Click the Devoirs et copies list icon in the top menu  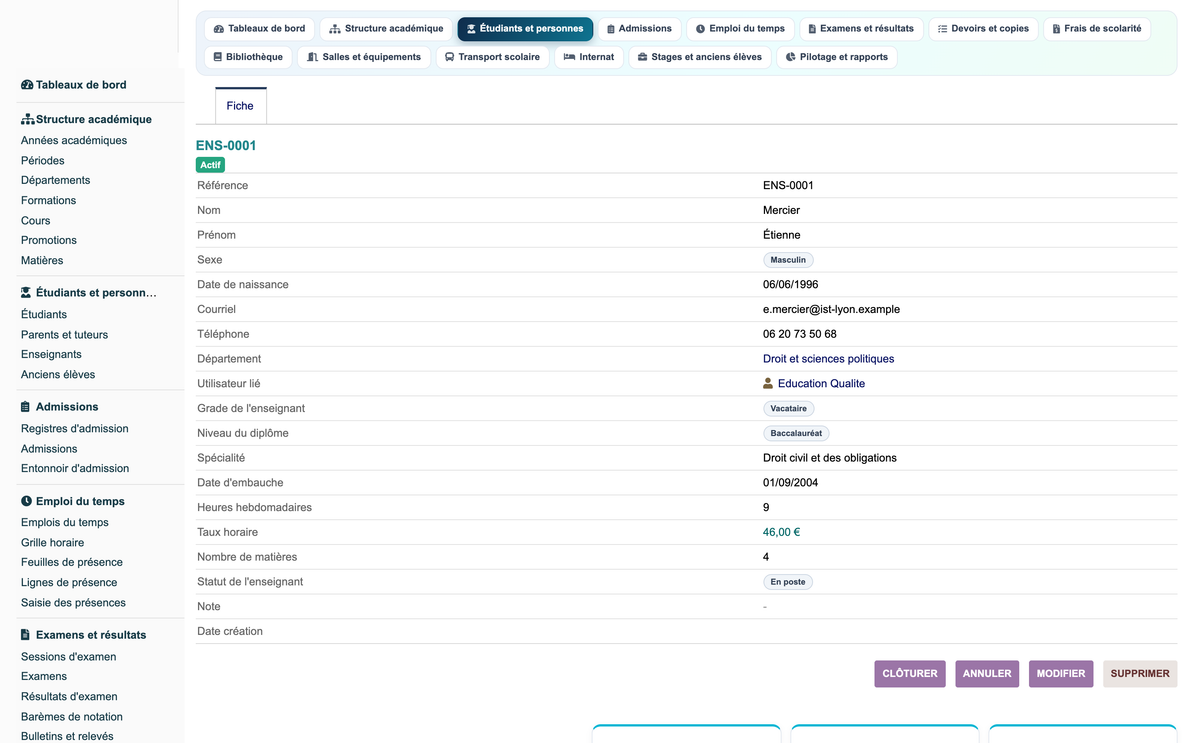(x=942, y=29)
